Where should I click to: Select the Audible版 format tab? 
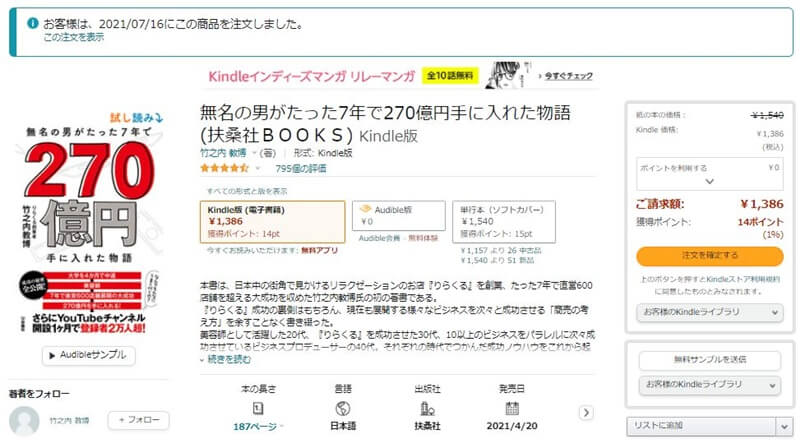398,215
